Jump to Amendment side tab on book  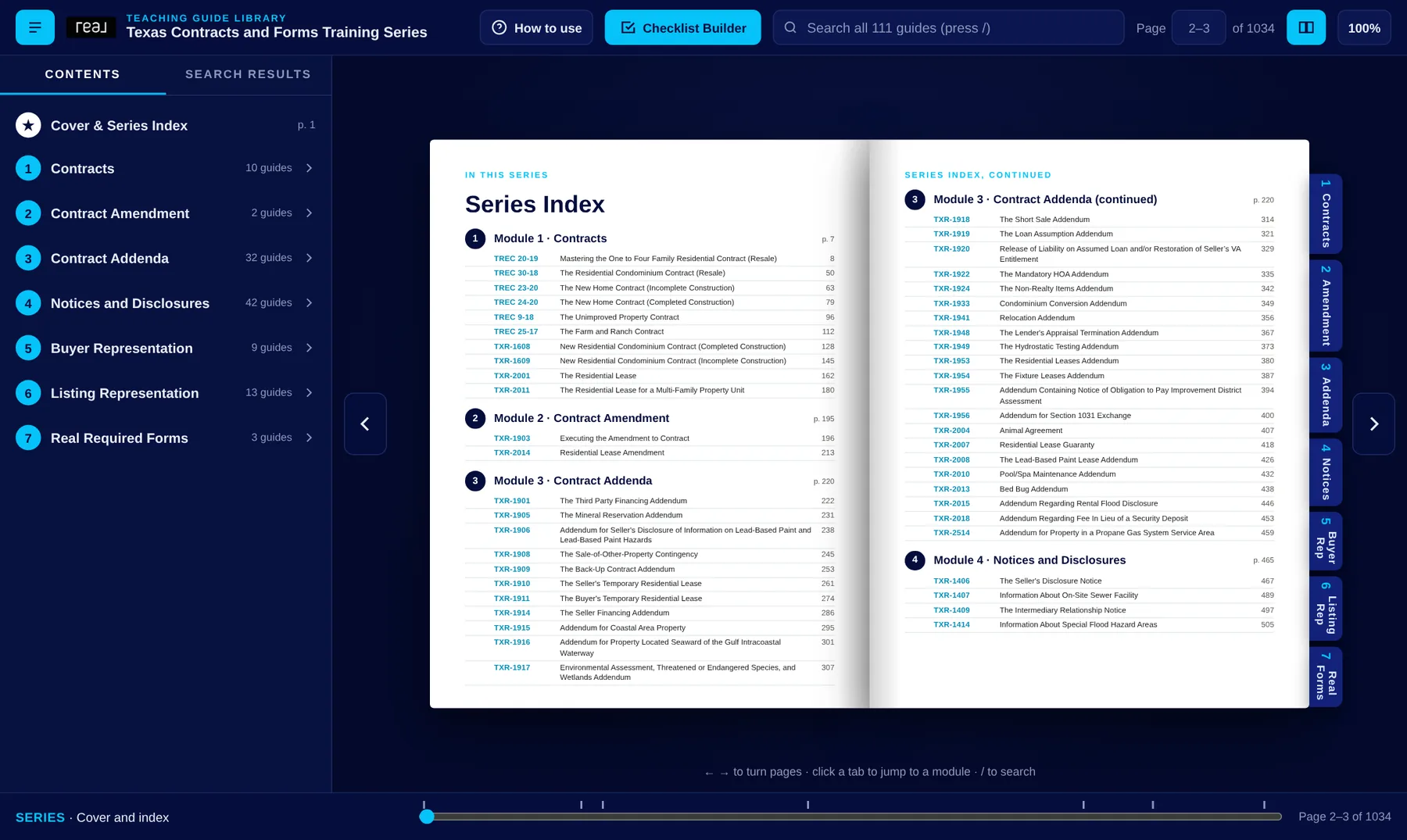click(x=1326, y=306)
